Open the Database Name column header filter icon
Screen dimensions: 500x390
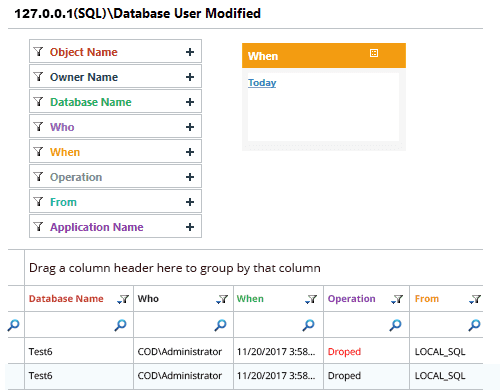(x=123, y=299)
